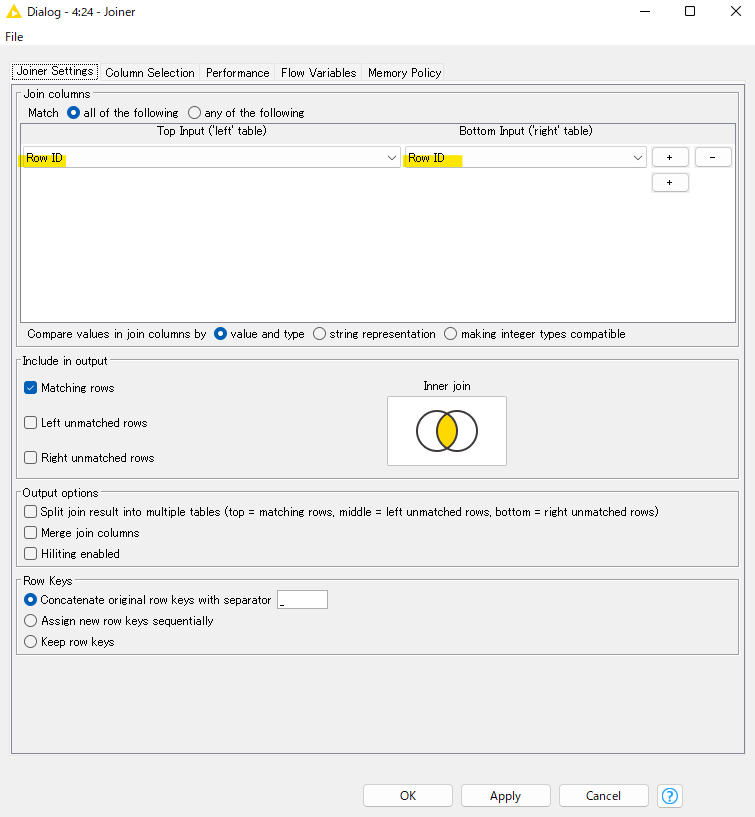
Task: Check Hiliting enabled
Action: pos(31,553)
